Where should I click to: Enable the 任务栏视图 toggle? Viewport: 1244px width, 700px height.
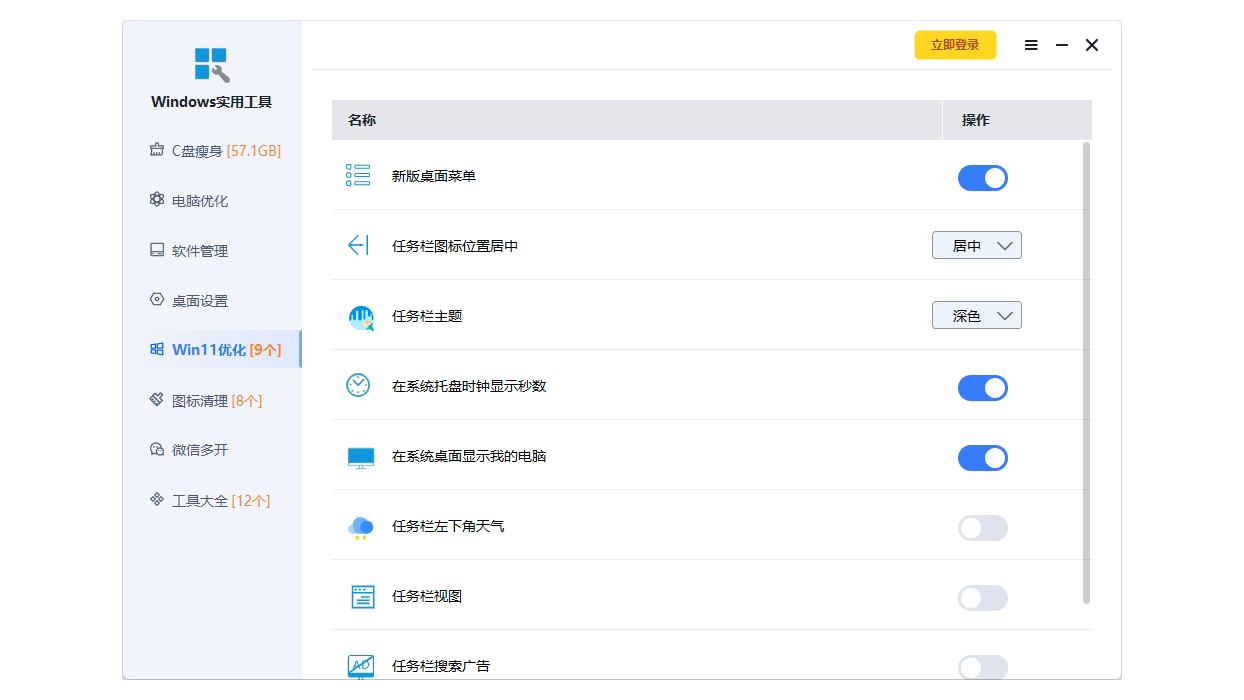[982, 598]
